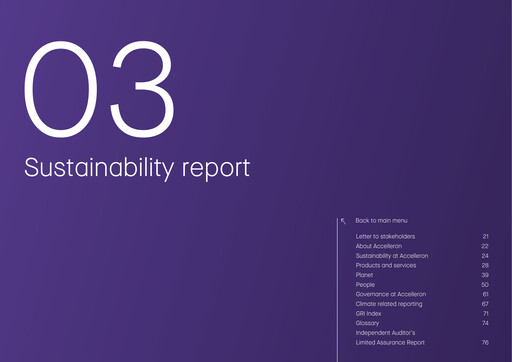Select the Planet contents entry

[364, 275]
